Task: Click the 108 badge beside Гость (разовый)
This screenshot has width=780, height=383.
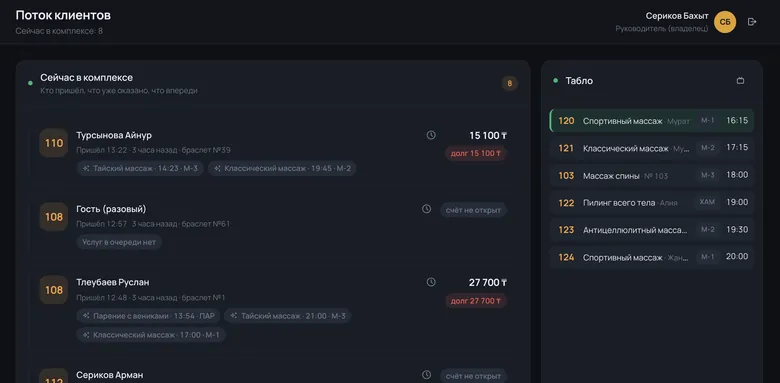Action: (x=54, y=217)
